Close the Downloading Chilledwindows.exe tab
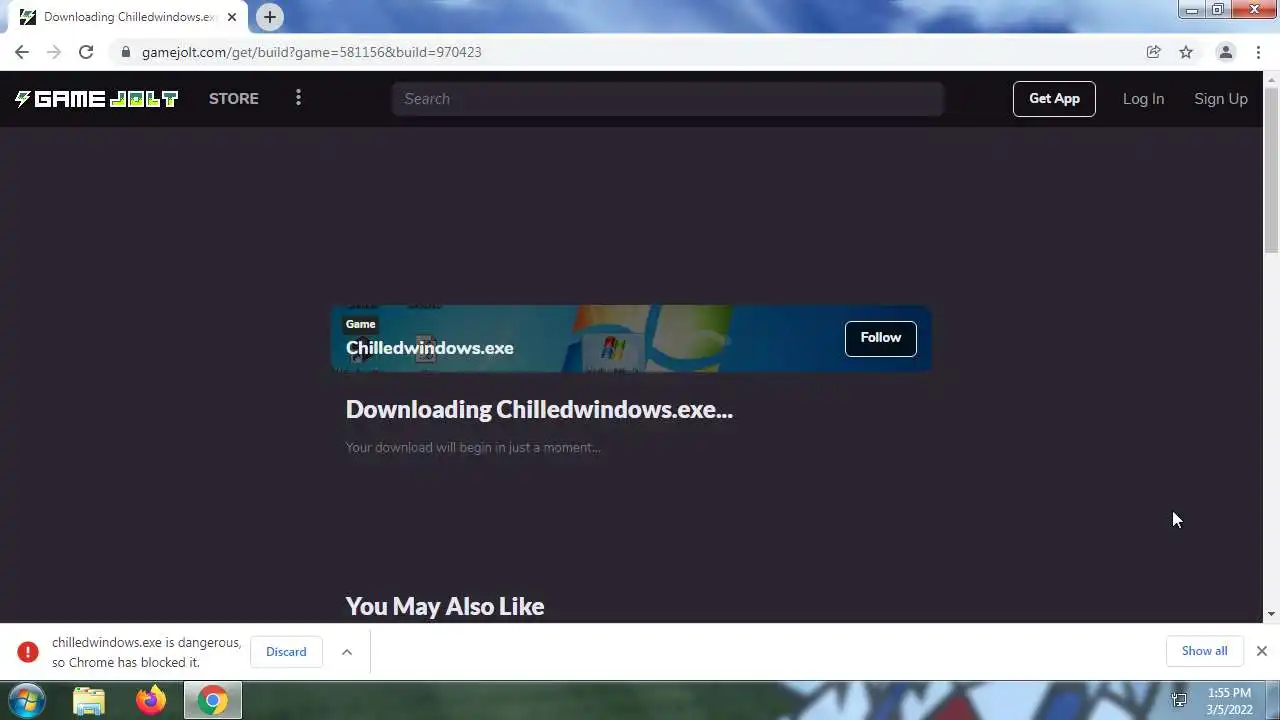1280x720 pixels. click(x=232, y=17)
